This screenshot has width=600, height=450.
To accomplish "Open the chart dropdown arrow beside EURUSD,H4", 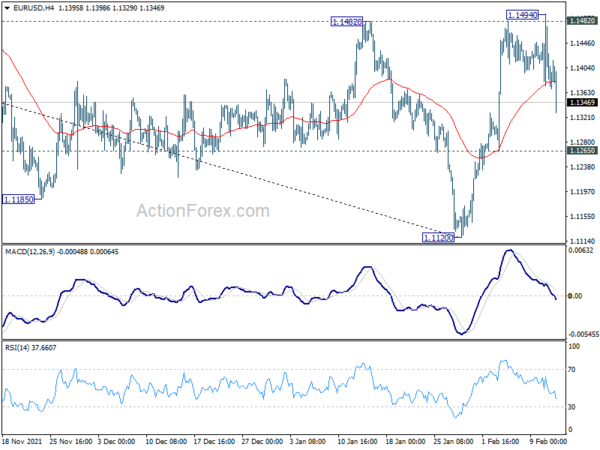I will (x=7, y=8).
